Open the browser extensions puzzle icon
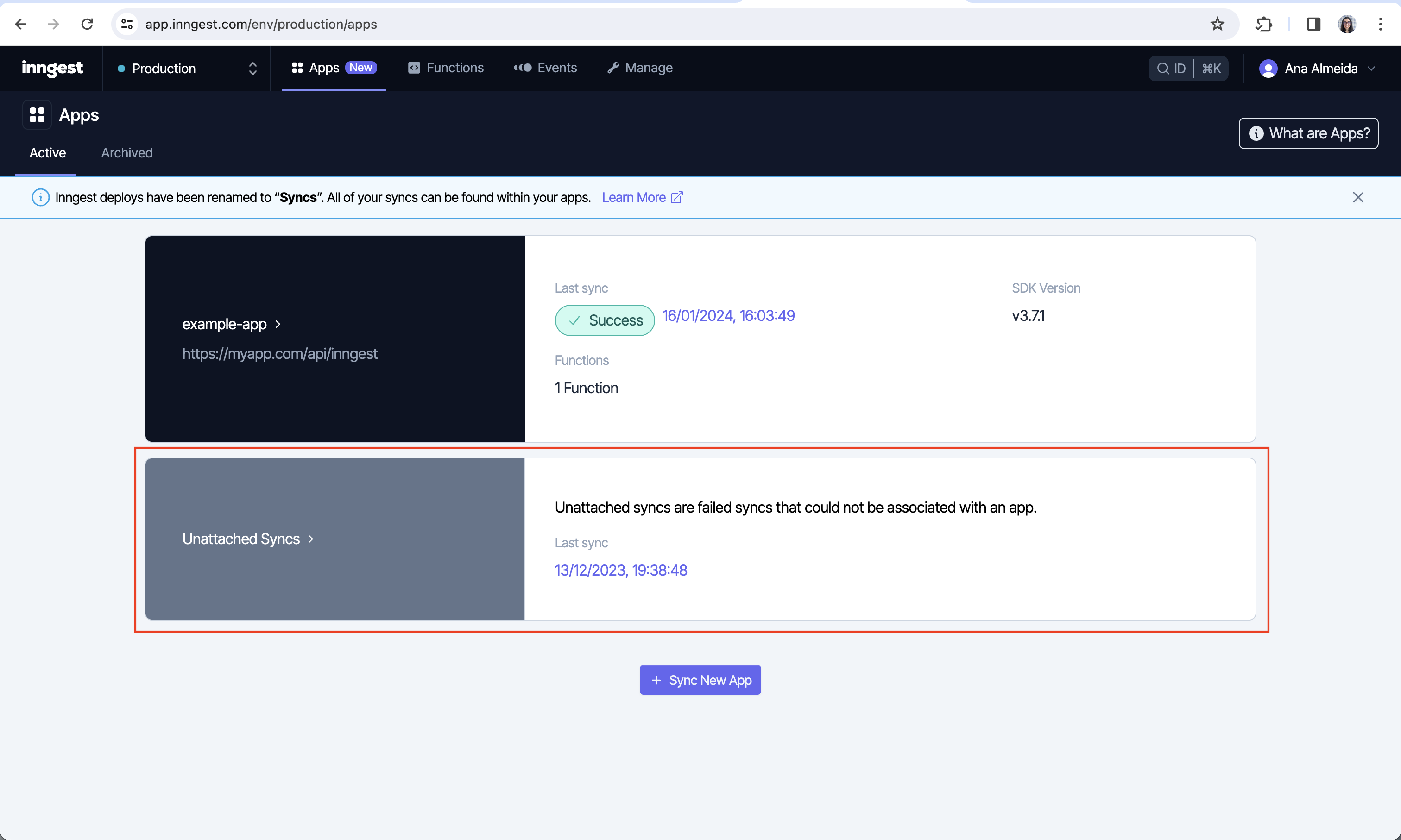 click(x=1264, y=25)
